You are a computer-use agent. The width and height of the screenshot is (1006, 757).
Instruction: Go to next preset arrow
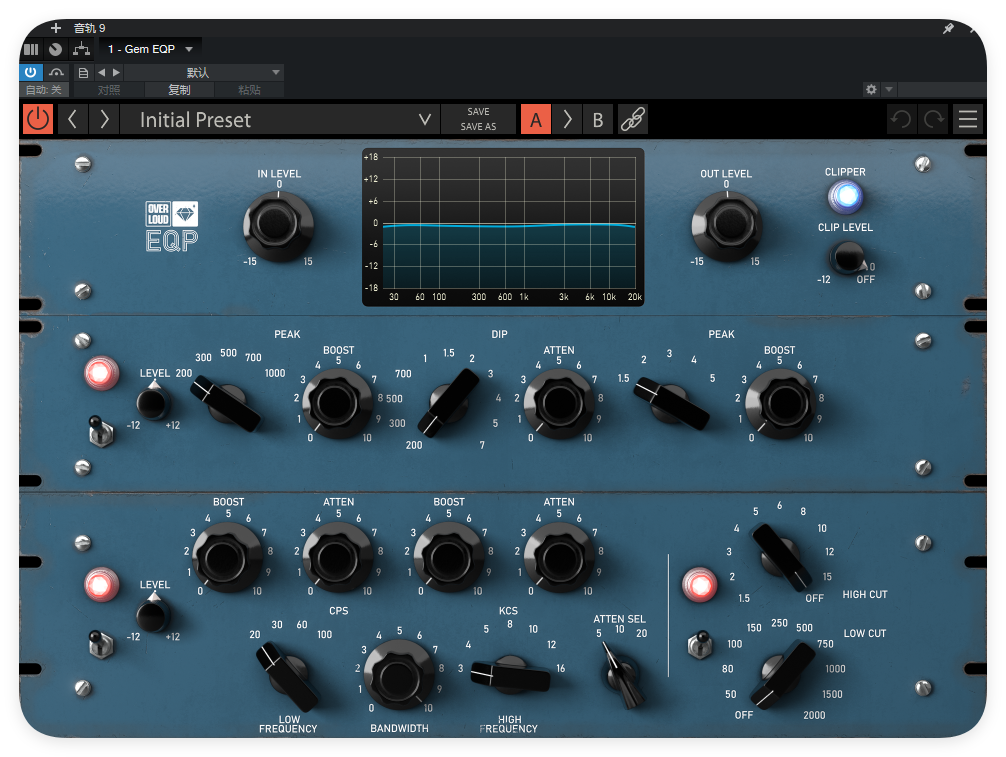point(104,119)
